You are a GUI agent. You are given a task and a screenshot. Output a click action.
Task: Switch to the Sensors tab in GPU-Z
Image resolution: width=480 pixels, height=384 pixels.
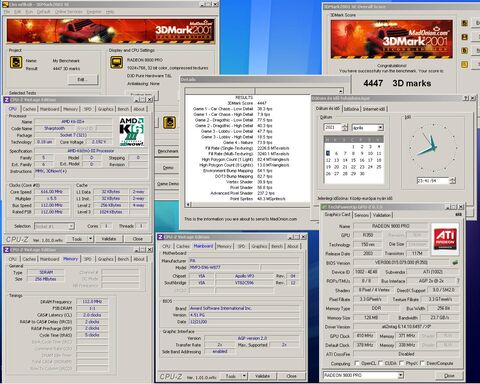361,215
